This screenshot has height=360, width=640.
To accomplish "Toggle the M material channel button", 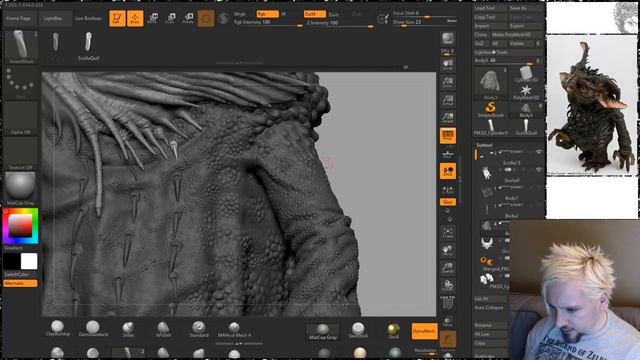I will pyautogui.click(x=284, y=14).
